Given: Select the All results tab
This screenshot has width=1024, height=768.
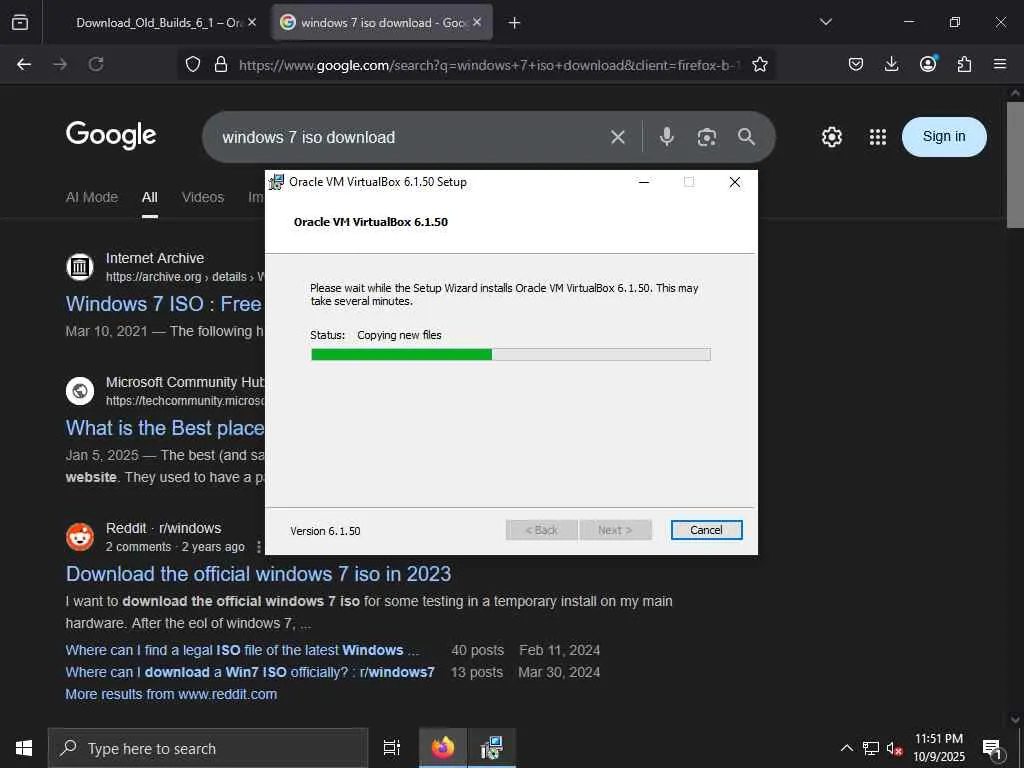Looking at the screenshot, I should click(x=150, y=197).
